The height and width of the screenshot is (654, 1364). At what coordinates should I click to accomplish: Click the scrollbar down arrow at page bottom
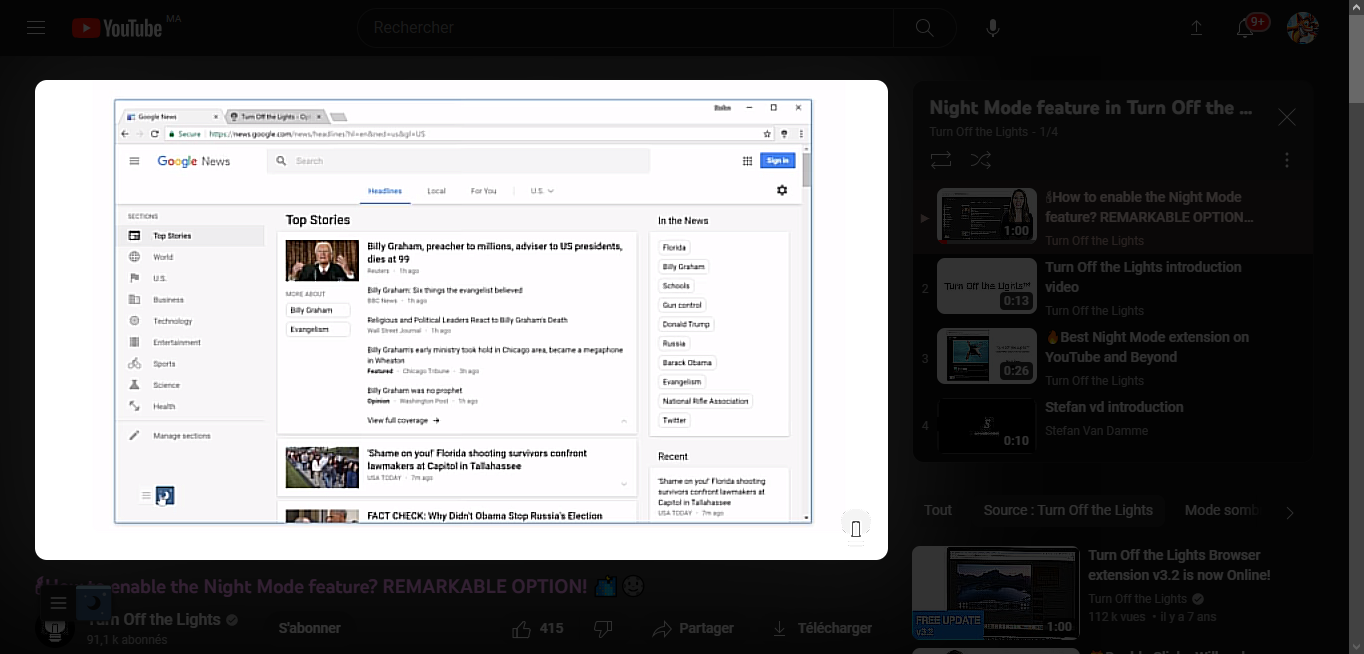[x=1356, y=646]
